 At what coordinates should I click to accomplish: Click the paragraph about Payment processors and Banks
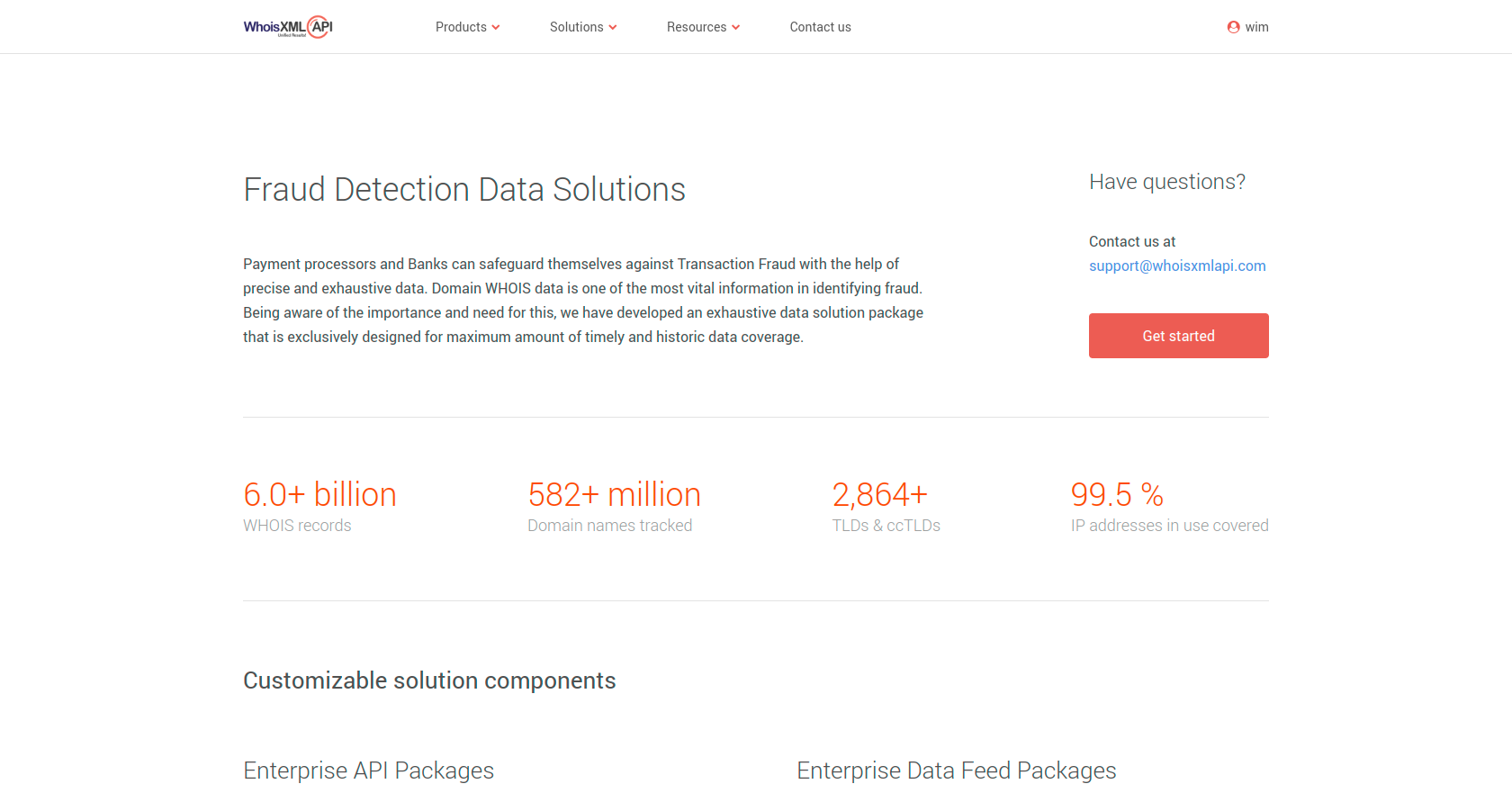pyautogui.click(x=583, y=301)
